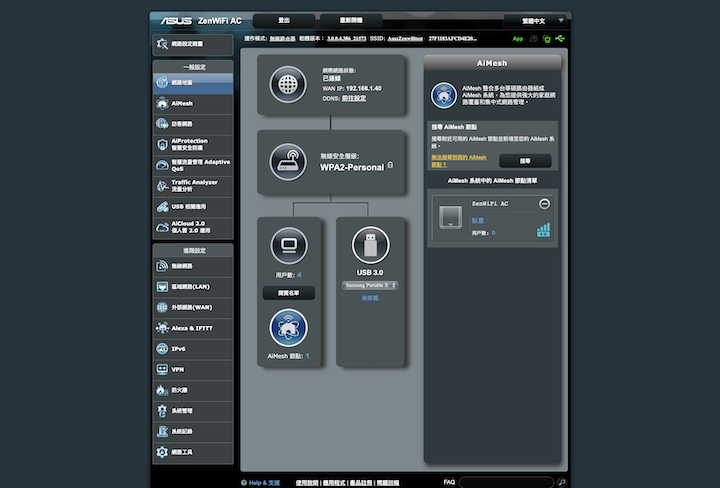Click the 臥室 node location label
Viewport: 720px width, 488px height.
(478, 220)
